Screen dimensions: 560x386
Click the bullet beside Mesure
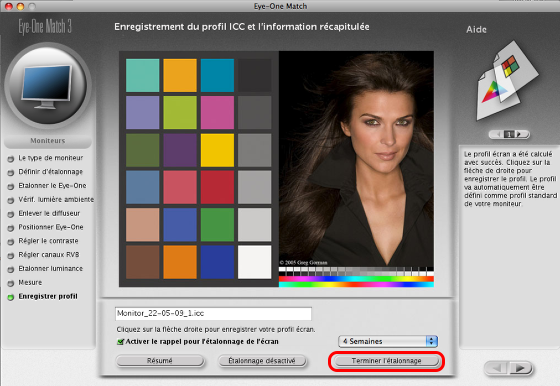[x=11, y=283]
